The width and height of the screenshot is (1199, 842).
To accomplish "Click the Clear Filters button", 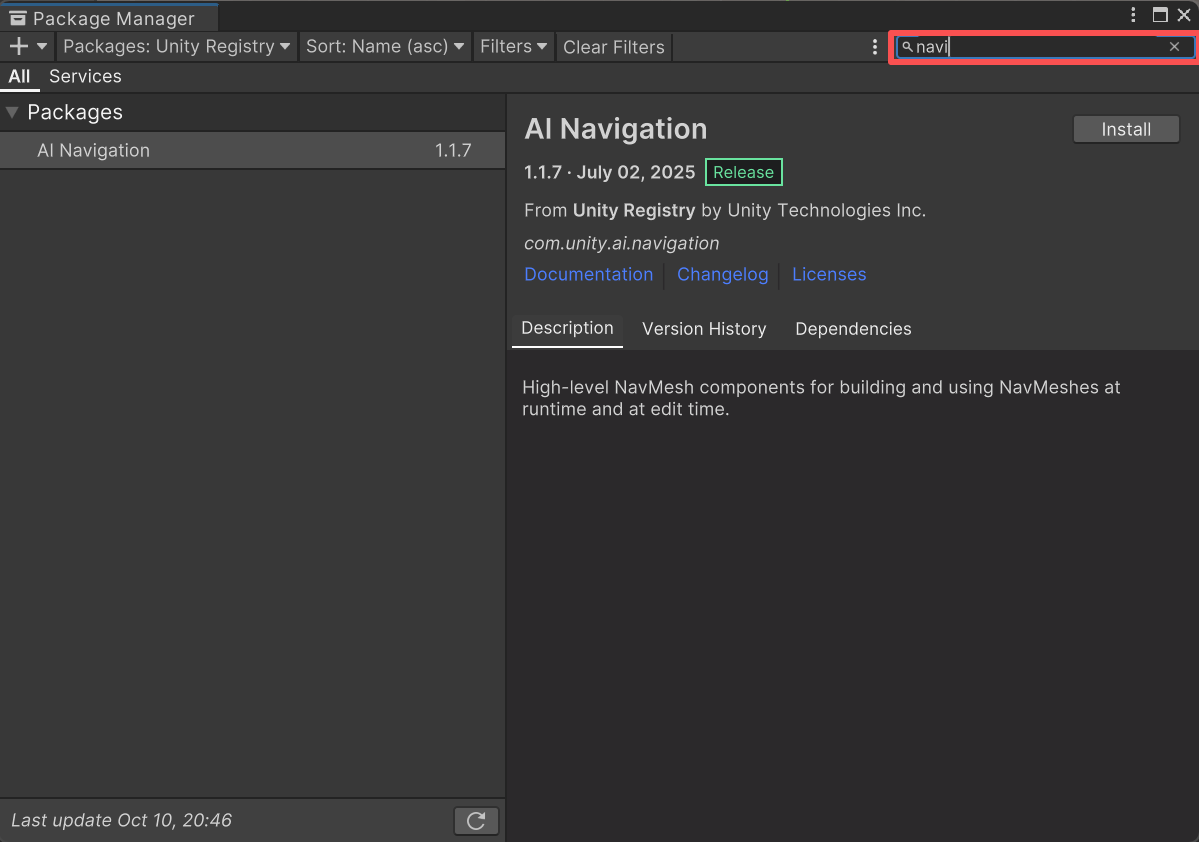I will [613, 47].
